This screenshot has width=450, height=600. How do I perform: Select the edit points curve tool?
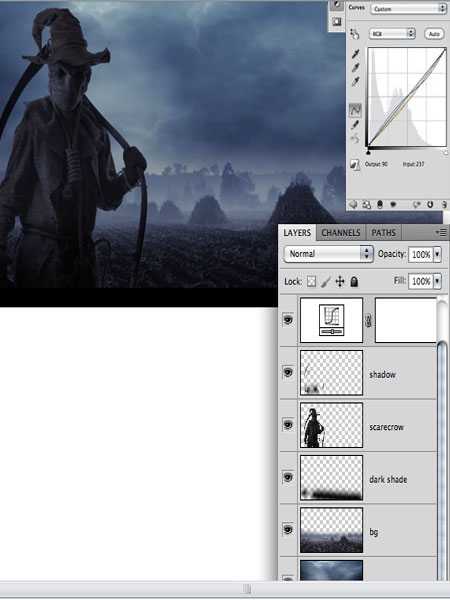tap(355, 111)
